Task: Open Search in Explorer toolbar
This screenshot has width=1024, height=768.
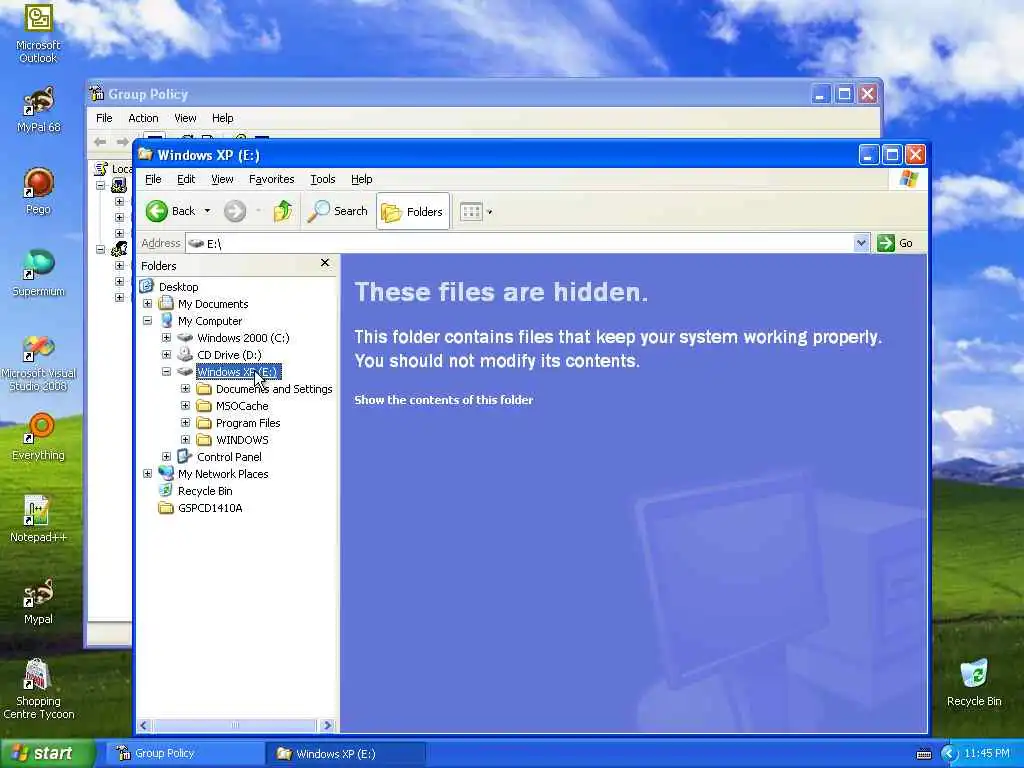Action: click(x=338, y=211)
